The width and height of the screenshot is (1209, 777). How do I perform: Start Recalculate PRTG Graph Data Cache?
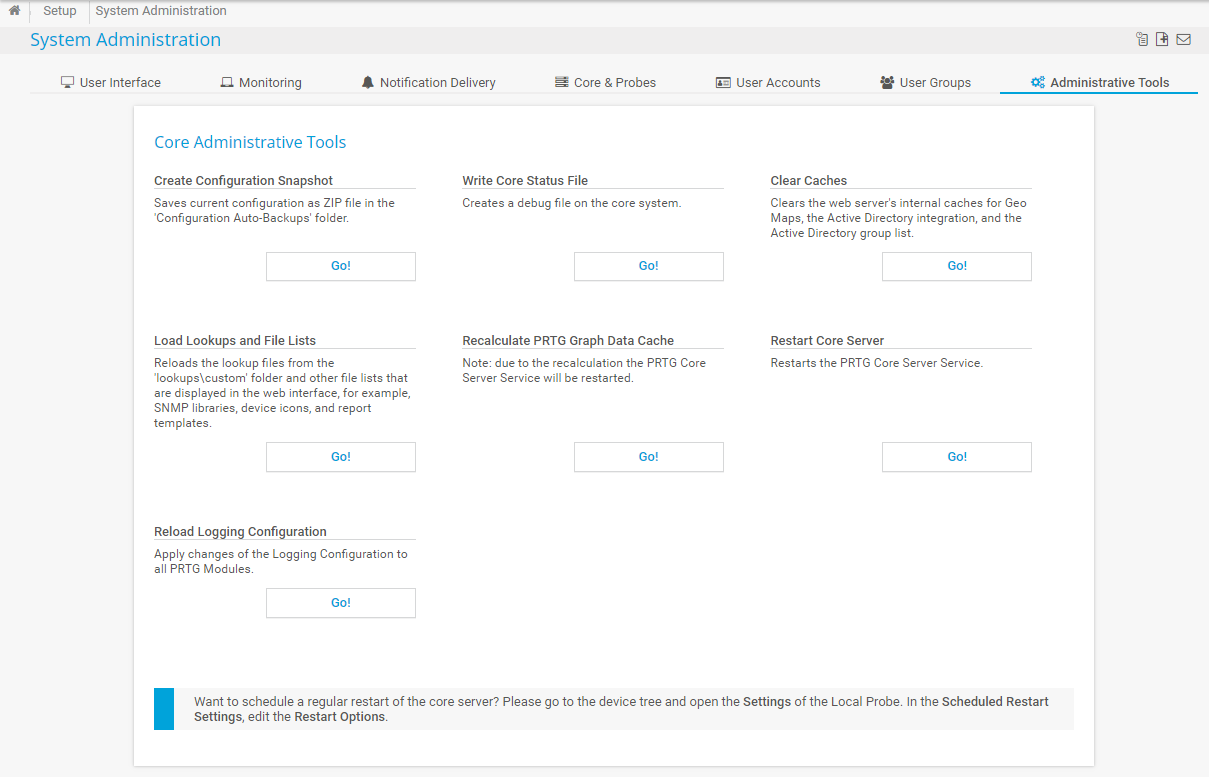click(x=648, y=457)
